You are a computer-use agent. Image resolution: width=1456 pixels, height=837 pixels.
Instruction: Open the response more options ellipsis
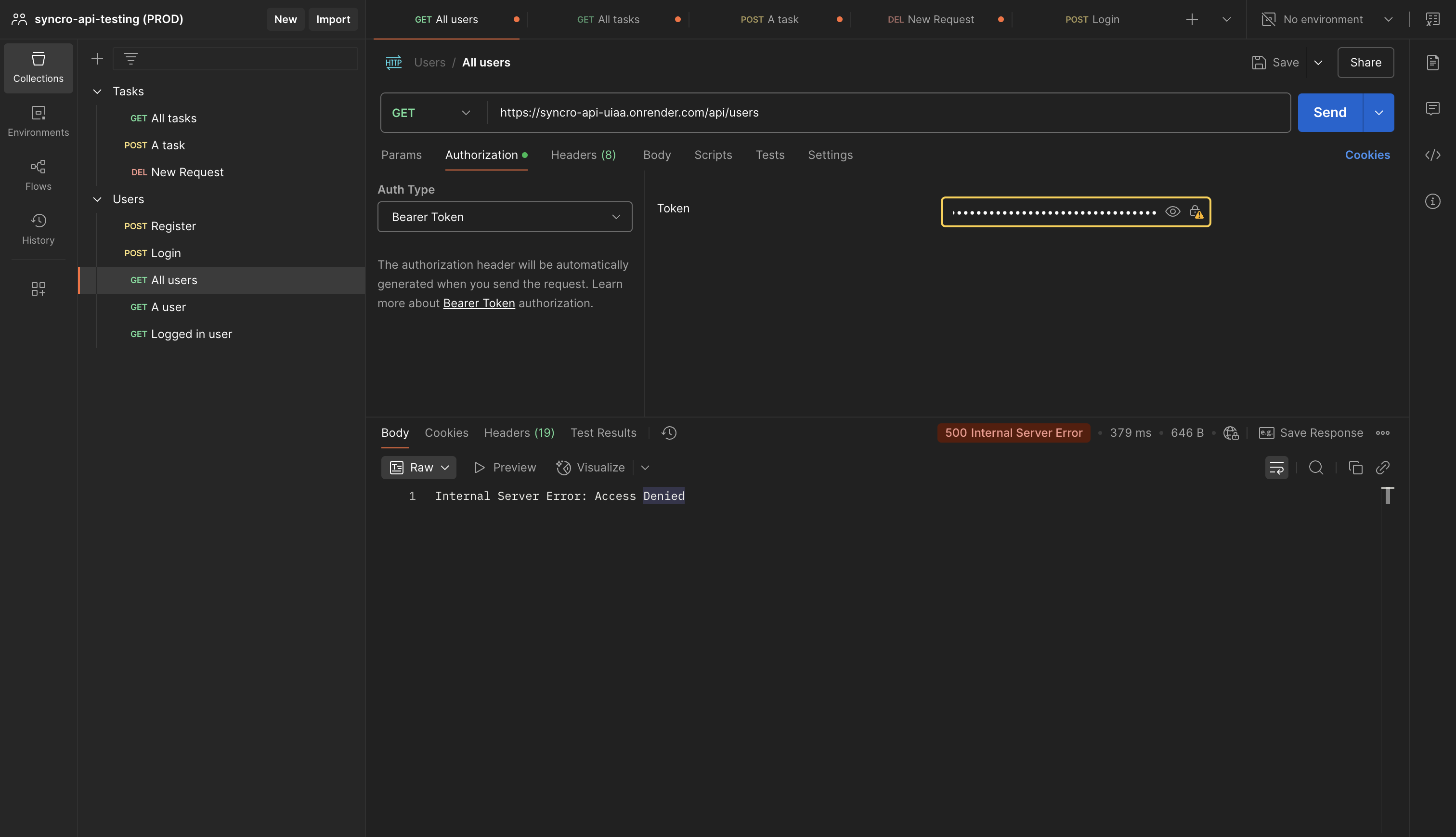pyautogui.click(x=1383, y=433)
